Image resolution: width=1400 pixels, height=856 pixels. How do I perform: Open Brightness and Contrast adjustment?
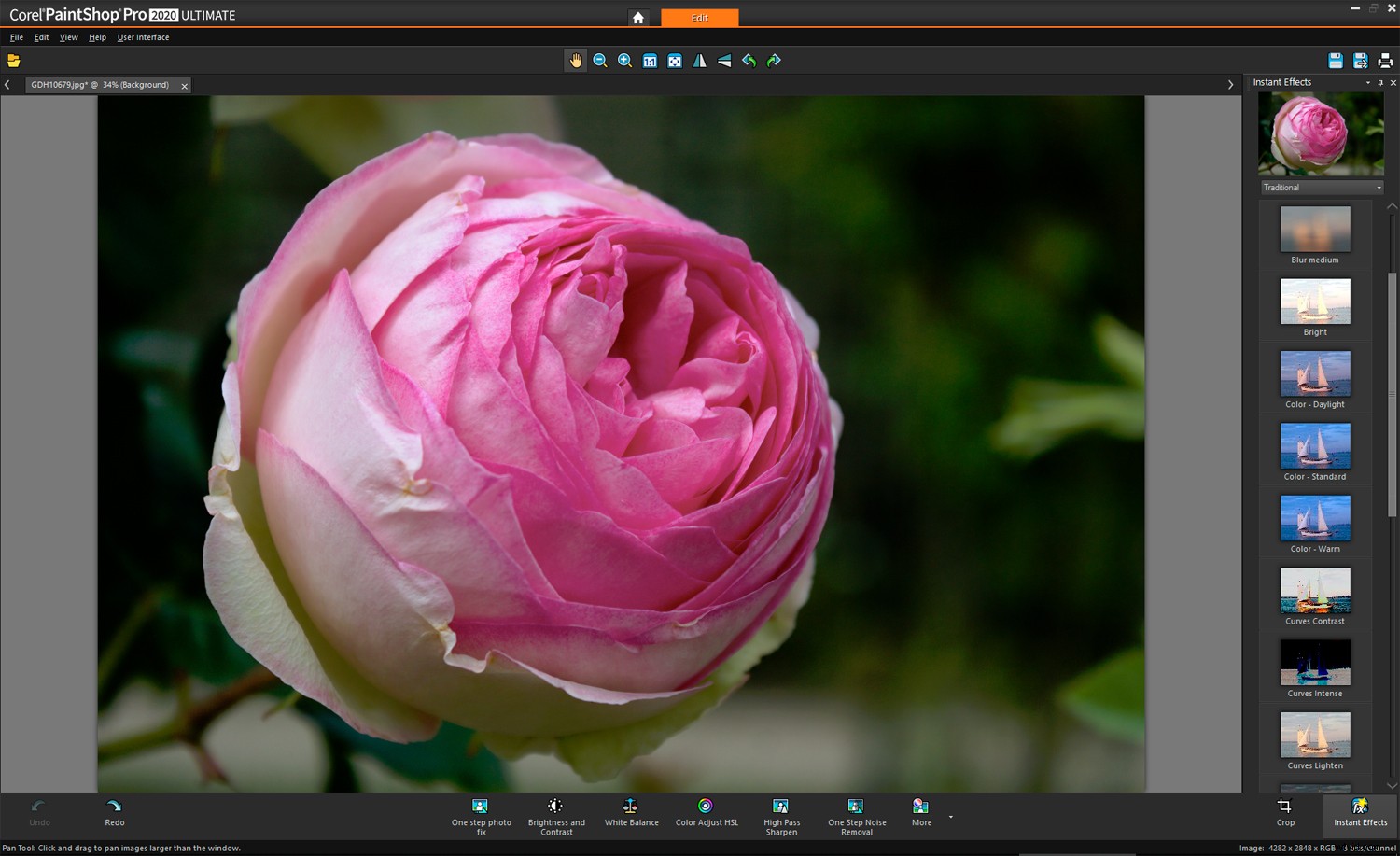556,812
